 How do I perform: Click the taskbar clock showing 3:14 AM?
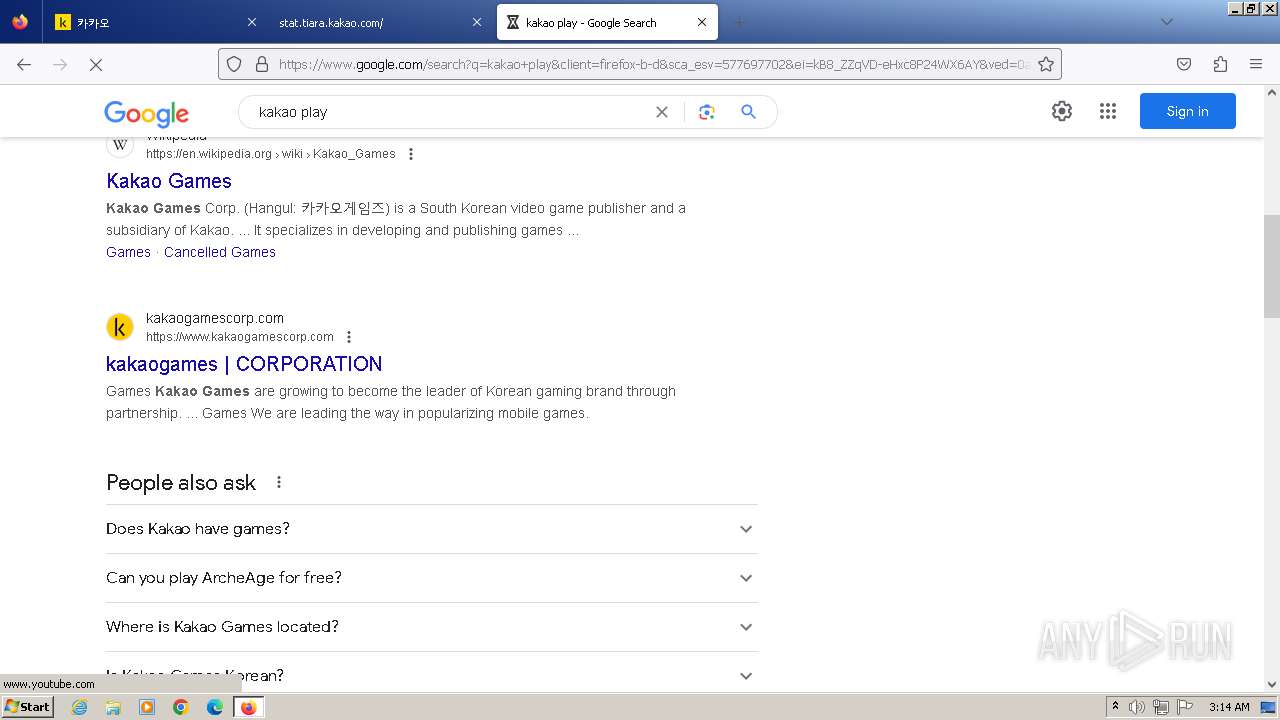click(1228, 707)
